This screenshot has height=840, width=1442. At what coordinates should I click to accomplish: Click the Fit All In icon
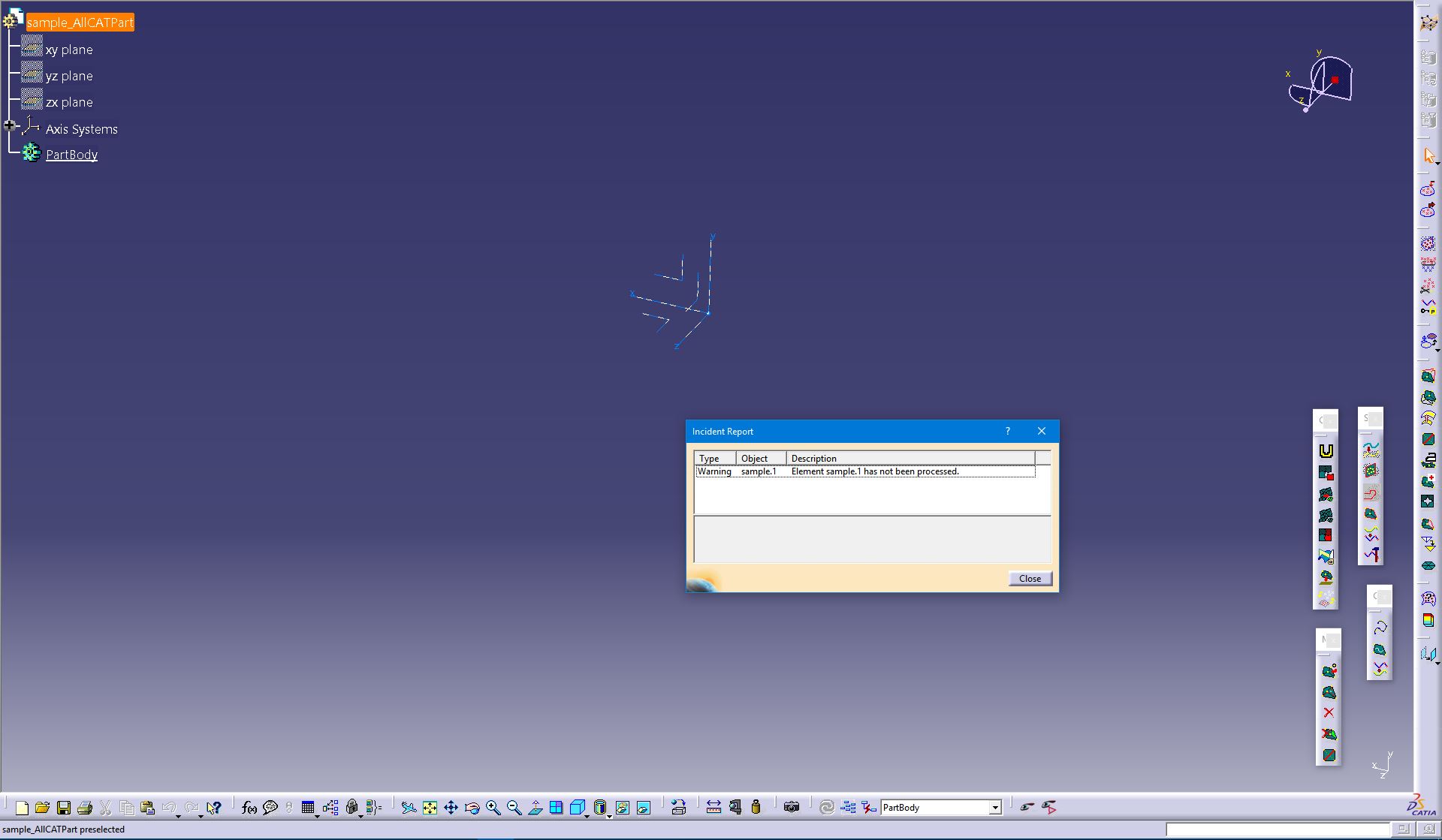pos(430,808)
